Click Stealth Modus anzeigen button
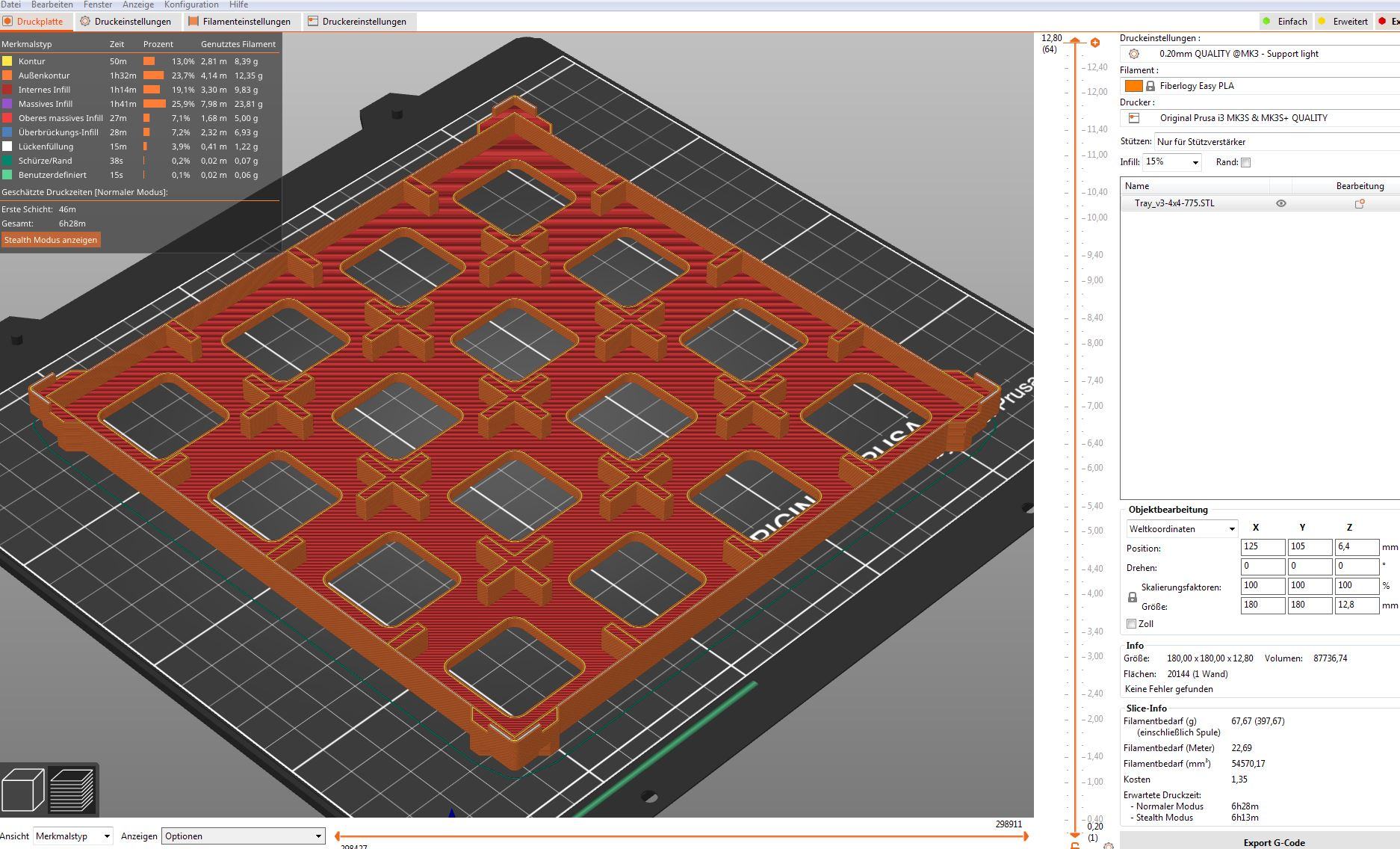Viewport: 1400px width, 849px height. (51, 240)
